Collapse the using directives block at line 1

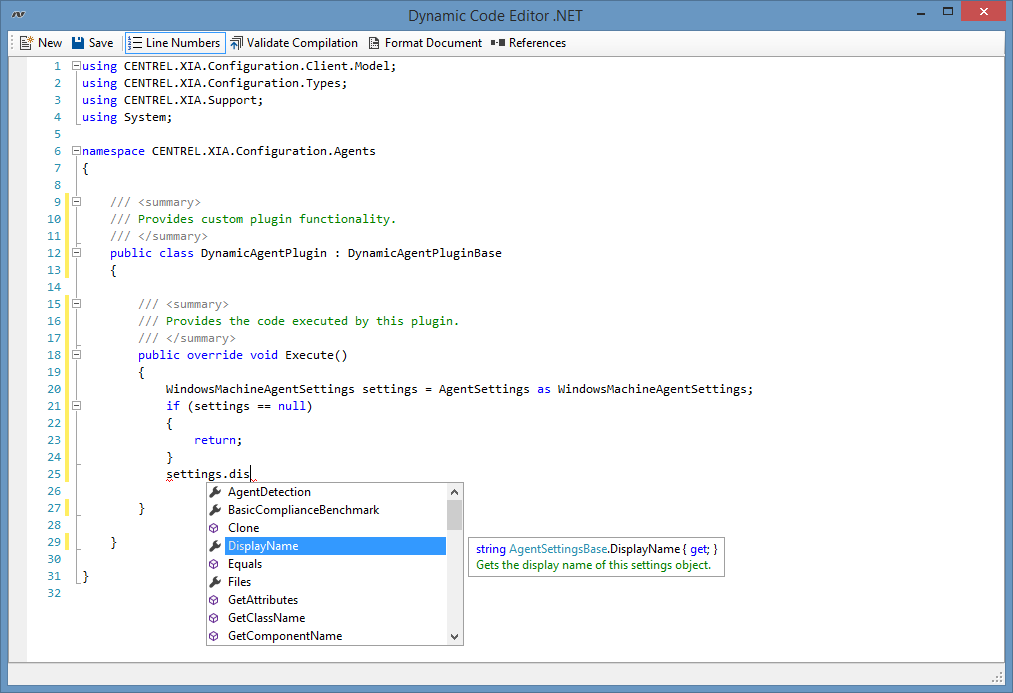tap(76, 66)
